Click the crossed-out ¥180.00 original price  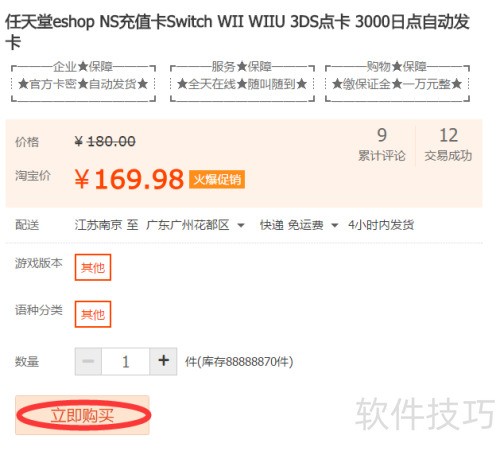pos(105,142)
